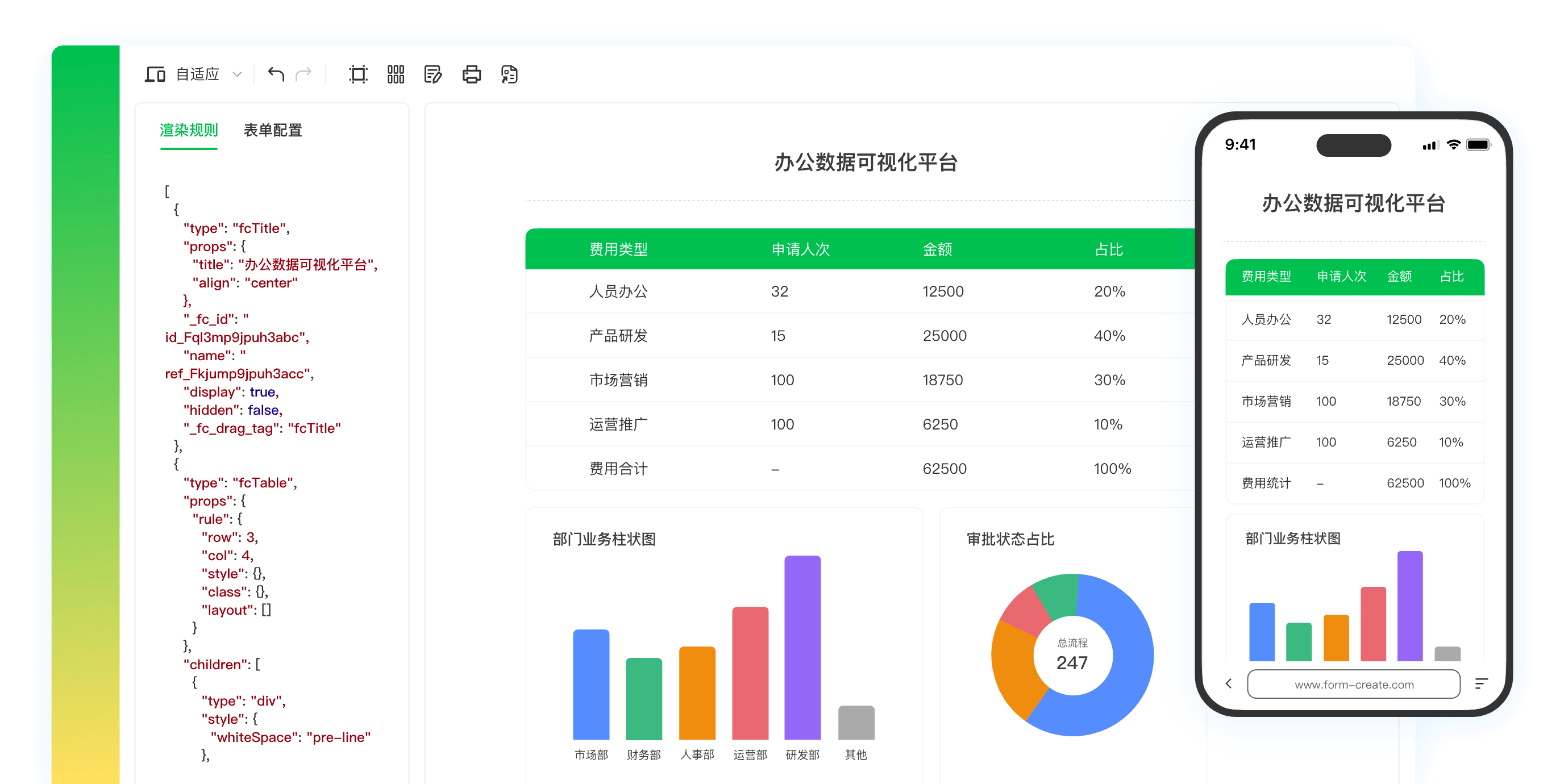Select the 运营推广 cell in desktop table

[618, 424]
